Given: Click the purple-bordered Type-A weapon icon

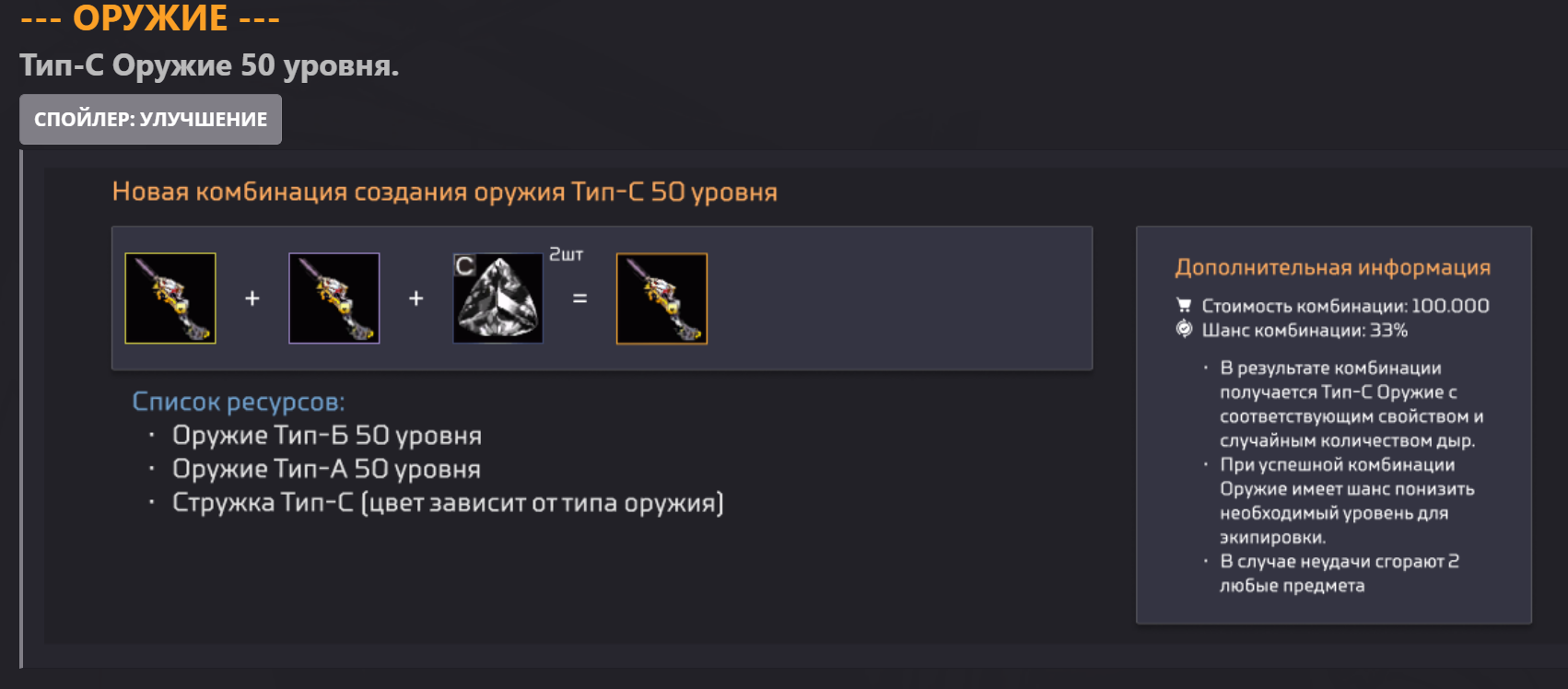Looking at the screenshot, I should point(334,298).
